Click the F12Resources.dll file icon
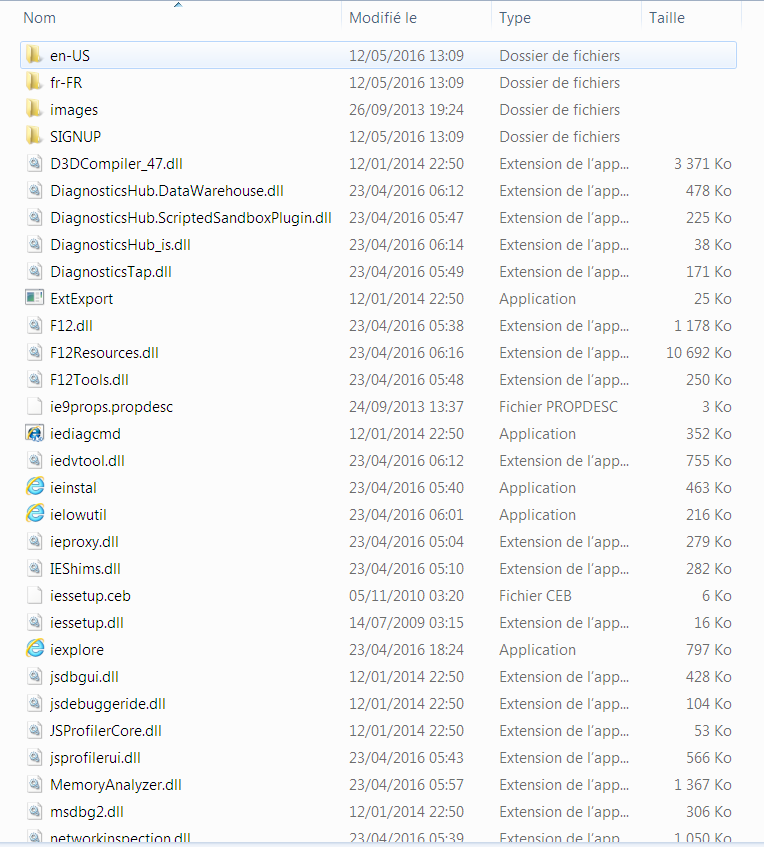The height and width of the screenshot is (847, 764). [x=35, y=352]
